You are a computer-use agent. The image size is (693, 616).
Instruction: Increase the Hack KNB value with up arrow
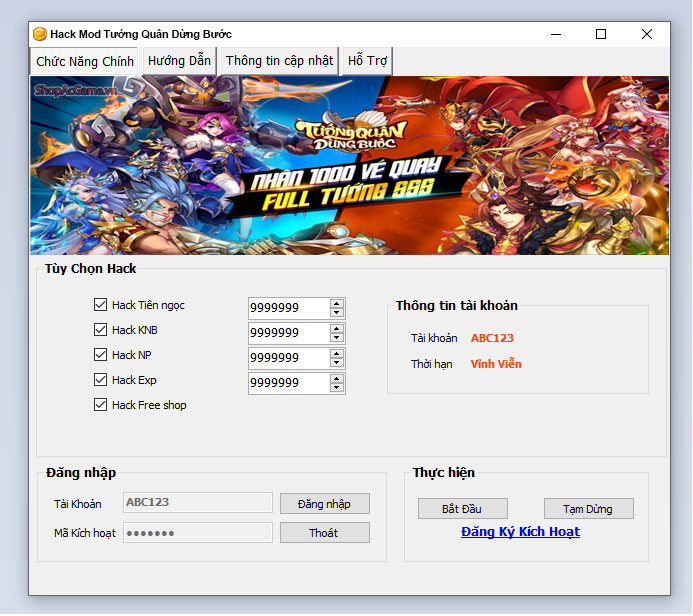[337, 329]
